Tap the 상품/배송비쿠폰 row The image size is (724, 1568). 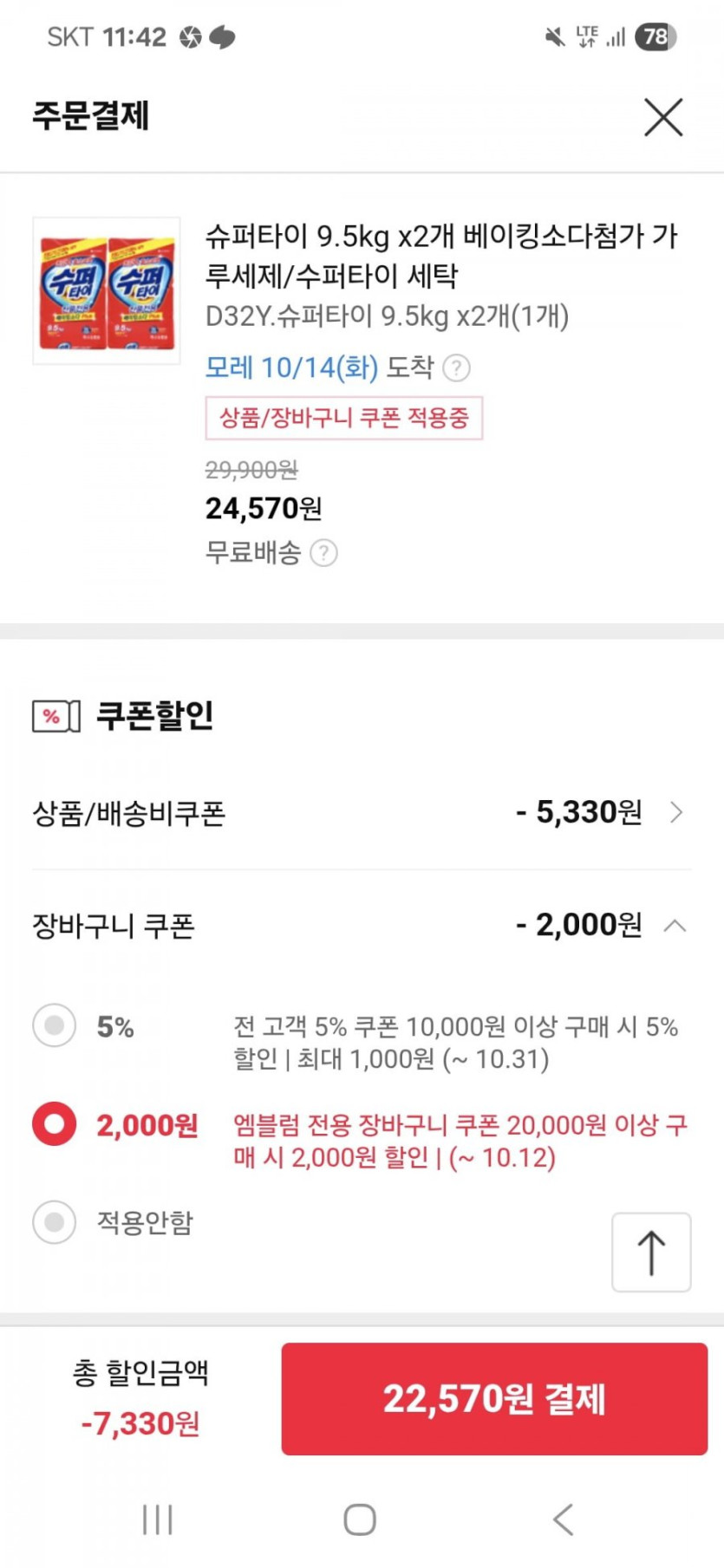129,813
